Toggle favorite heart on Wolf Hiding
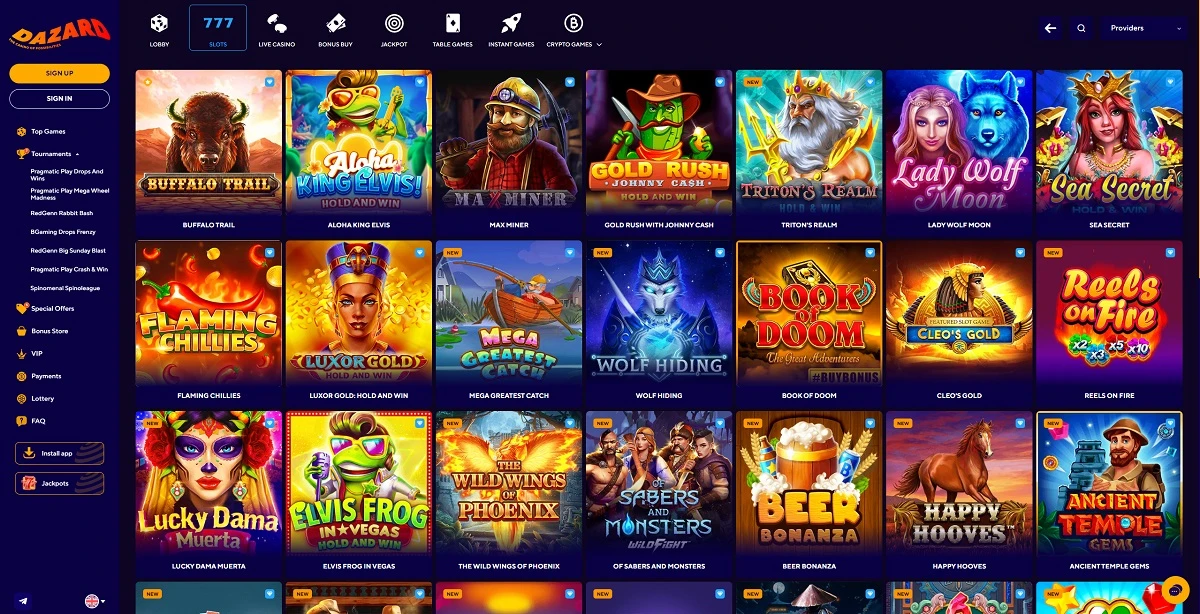Image resolution: width=1200 pixels, height=614 pixels. pos(720,253)
